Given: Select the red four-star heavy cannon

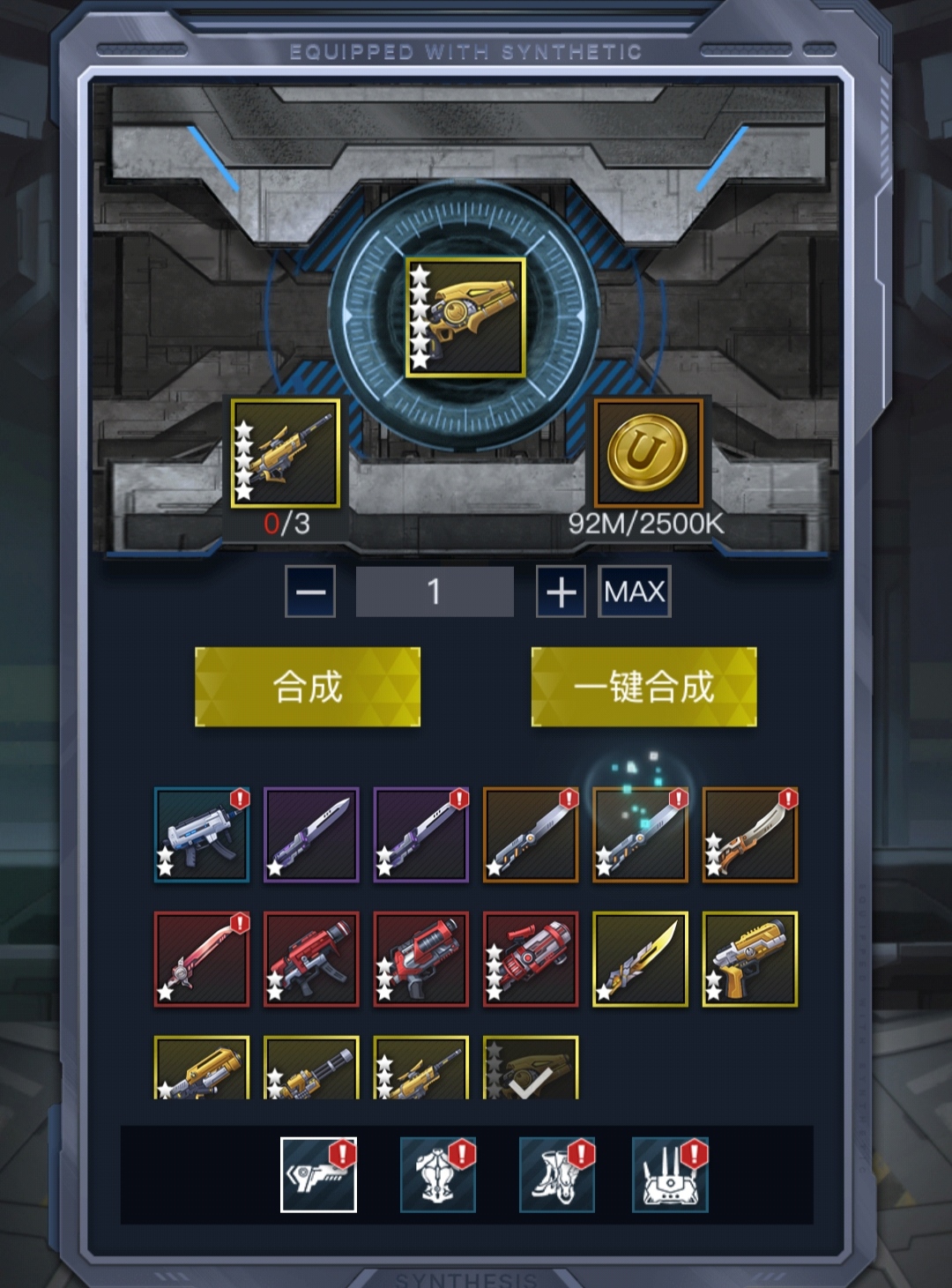Looking at the screenshot, I should (x=531, y=959).
